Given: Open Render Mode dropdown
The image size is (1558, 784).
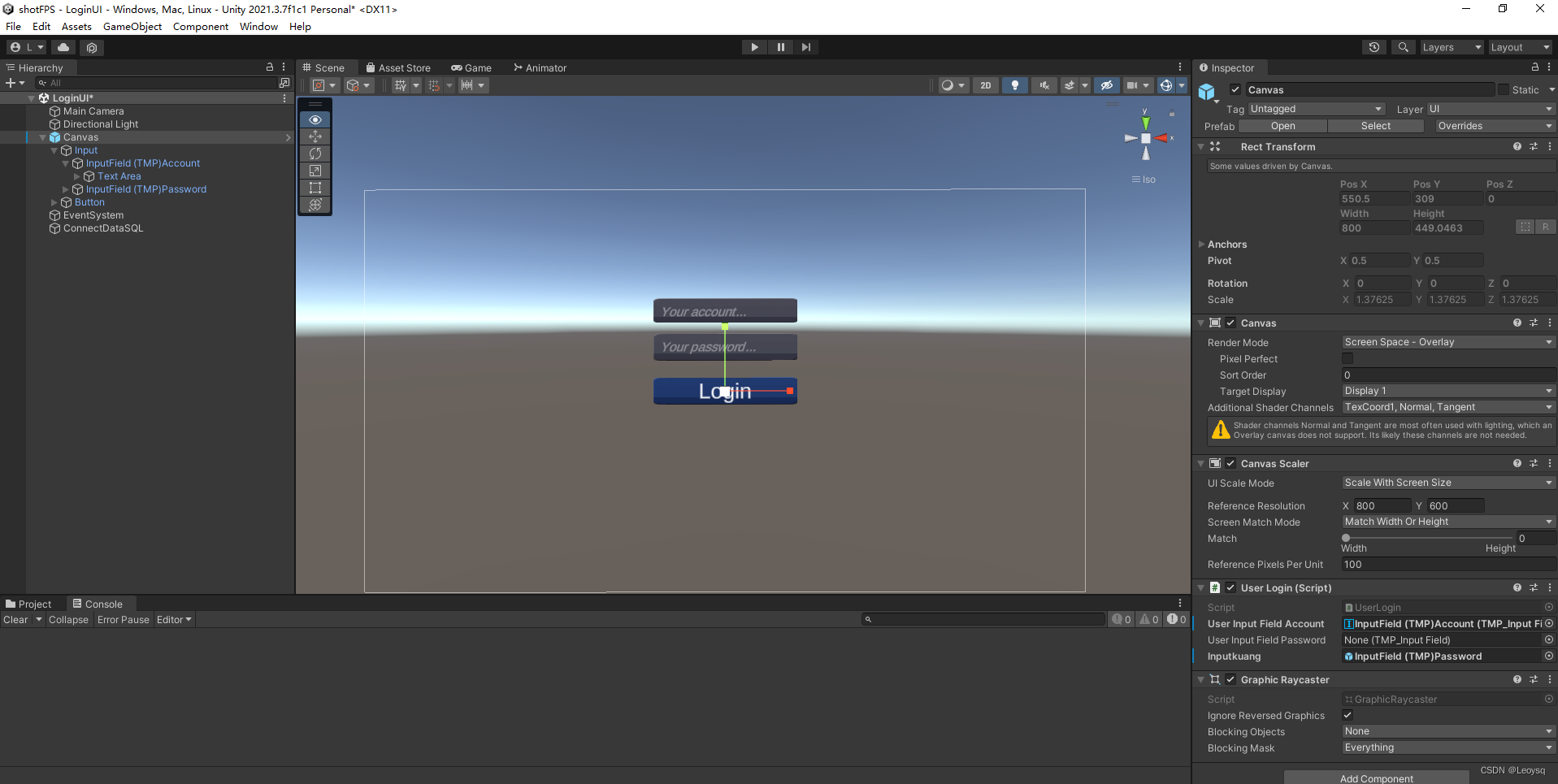Looking at the screenshot, I should 1447,342.
